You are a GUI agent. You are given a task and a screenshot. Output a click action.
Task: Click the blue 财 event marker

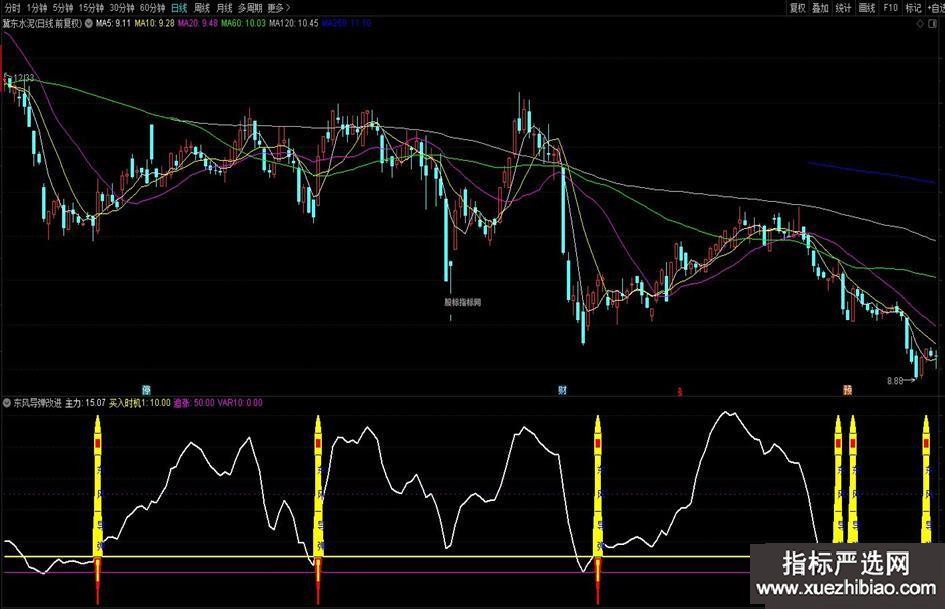[x=562, y=390]
